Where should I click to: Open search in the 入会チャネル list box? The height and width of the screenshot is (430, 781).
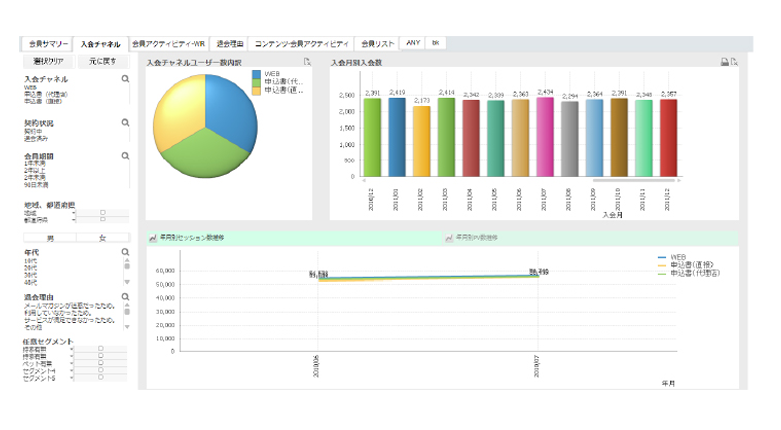pos(126,79)
